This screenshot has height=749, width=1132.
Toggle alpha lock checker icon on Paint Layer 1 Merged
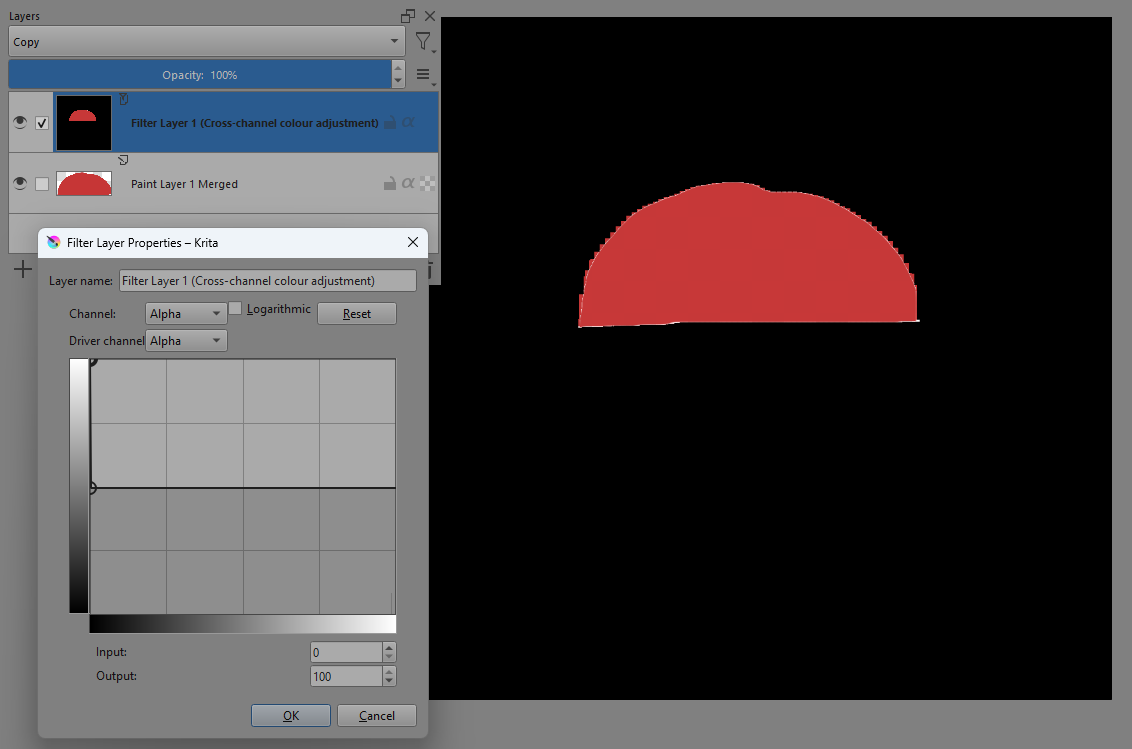tap(428, 183)
